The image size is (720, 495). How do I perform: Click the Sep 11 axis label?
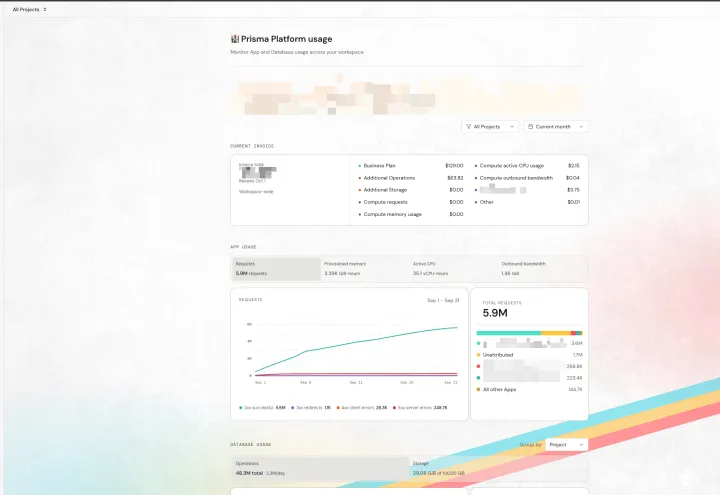click(356, 382)
